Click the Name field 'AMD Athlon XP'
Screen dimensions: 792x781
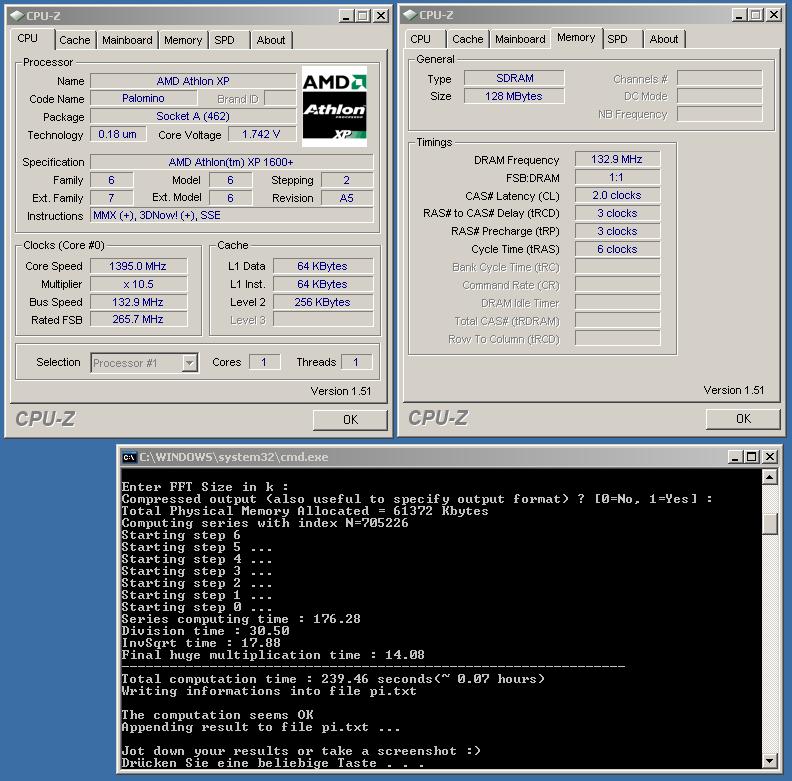tap(193, 81)
